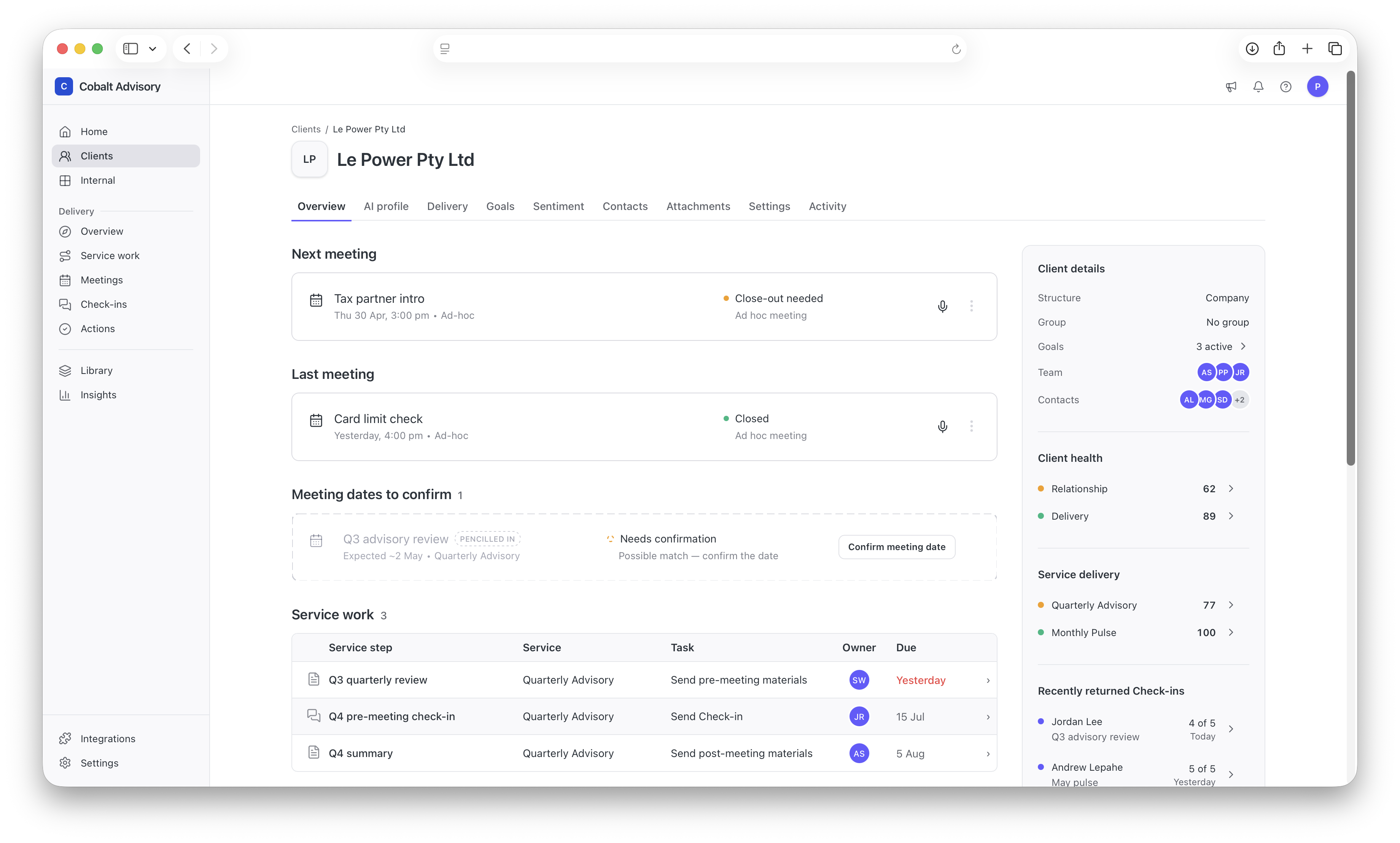
Task: Select Clients in the sidebar
Action: [126, 156]
